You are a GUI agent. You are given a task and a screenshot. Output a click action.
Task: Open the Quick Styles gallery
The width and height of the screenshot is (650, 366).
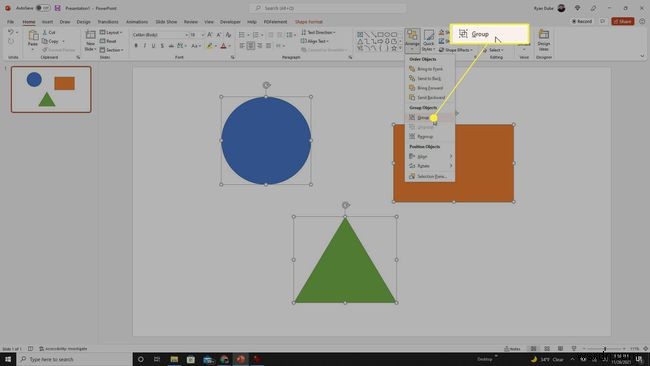click(x=429, y=40)
